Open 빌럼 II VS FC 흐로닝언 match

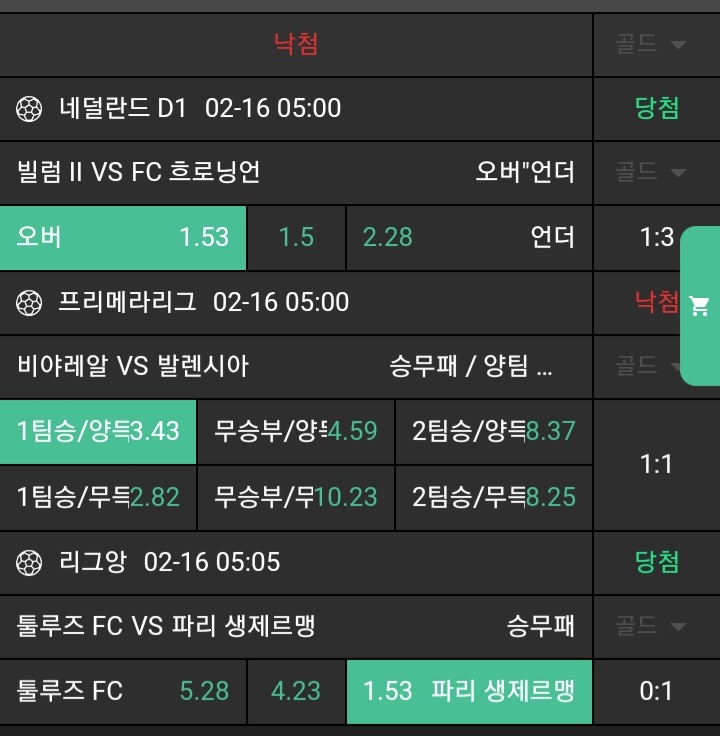[x=139, y=172]
